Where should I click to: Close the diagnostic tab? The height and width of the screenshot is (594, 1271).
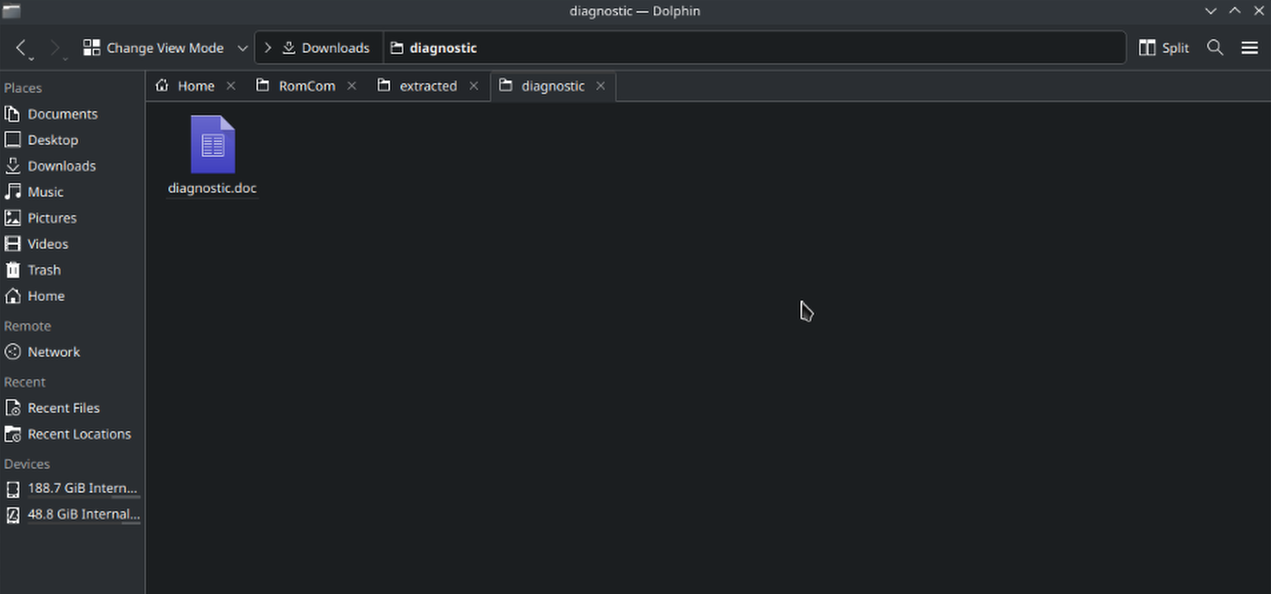(x=600, y=86)
